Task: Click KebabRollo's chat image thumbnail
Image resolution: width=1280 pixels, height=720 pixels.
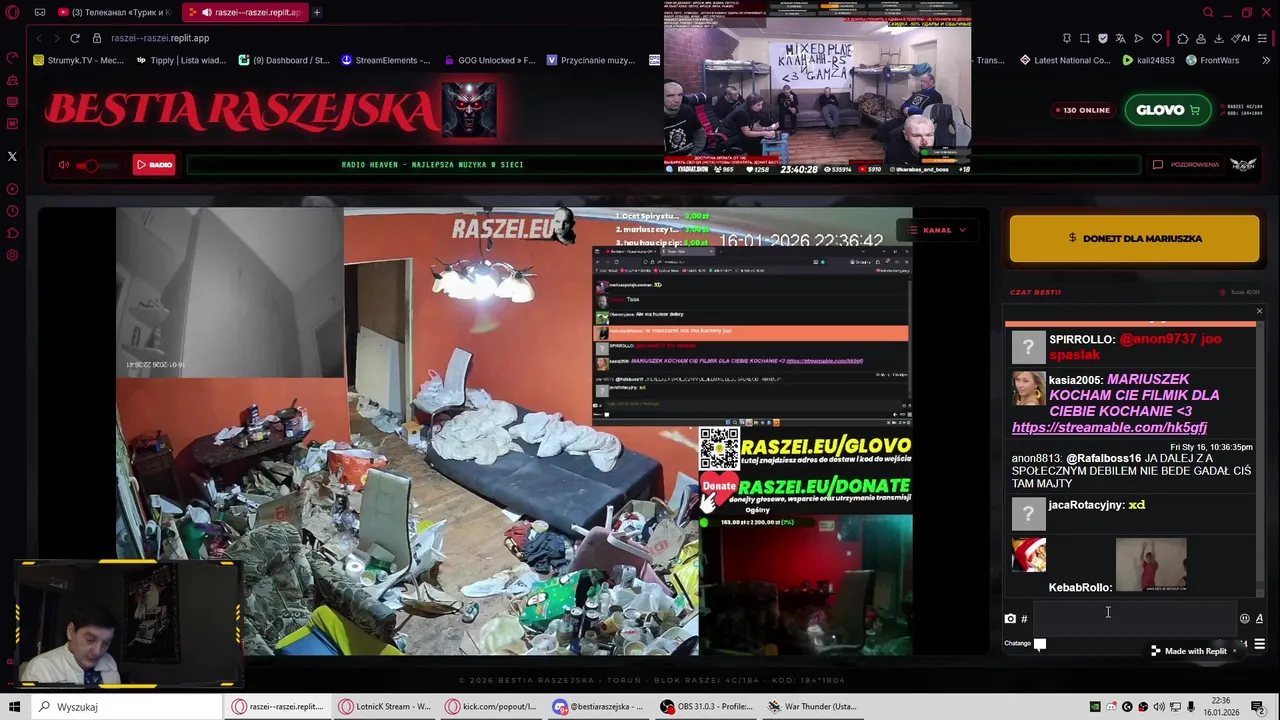Action: (1151, 565)
